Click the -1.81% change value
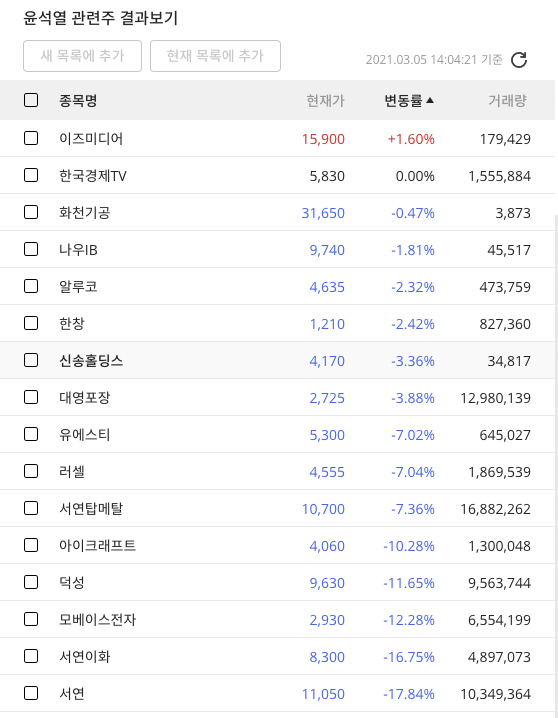 point(412,250)
